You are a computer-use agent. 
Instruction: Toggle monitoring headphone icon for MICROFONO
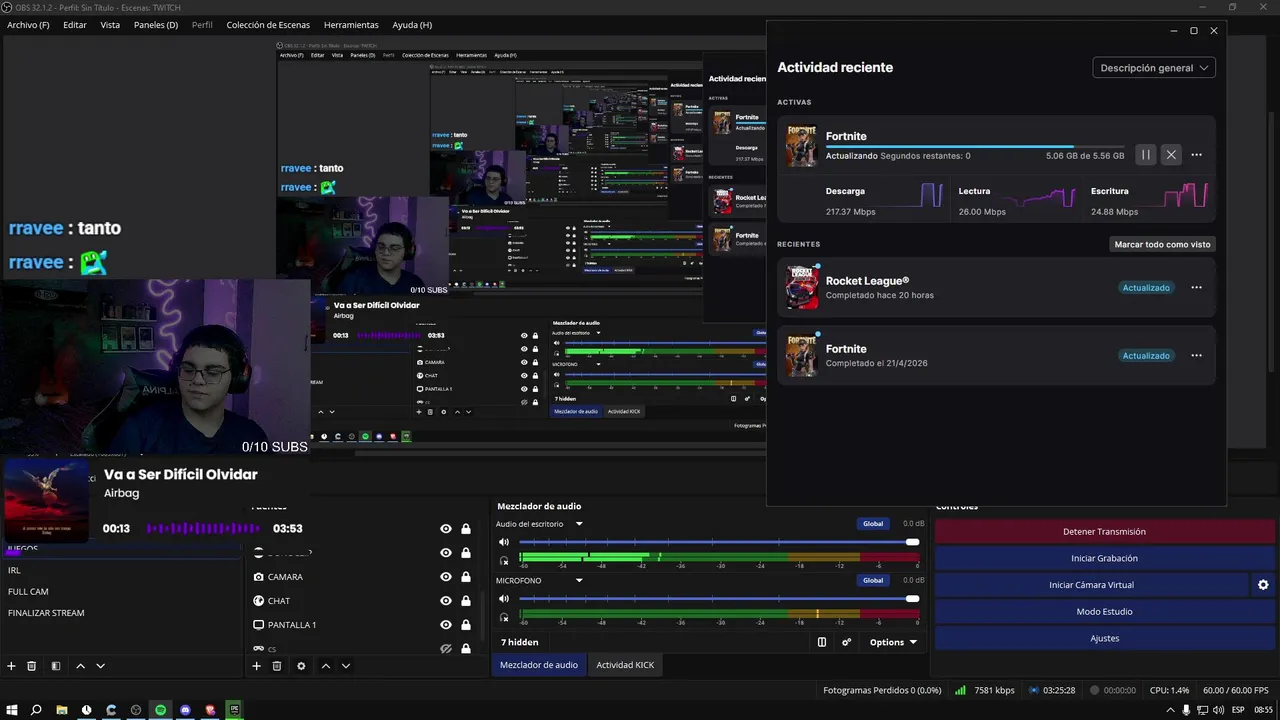click(x=504, y=617)
